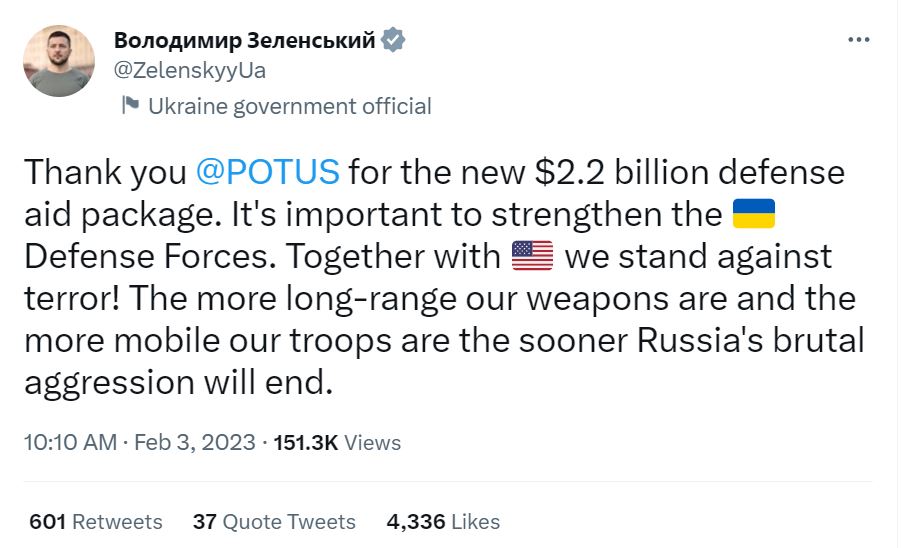The image size is (901, 548).
Task: Click the United States flag emoji
Action: 532,256
